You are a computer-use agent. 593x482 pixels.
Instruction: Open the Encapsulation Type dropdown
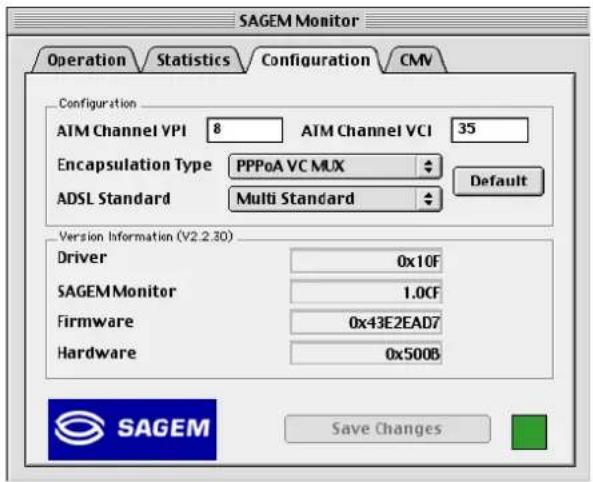[335, 166]
